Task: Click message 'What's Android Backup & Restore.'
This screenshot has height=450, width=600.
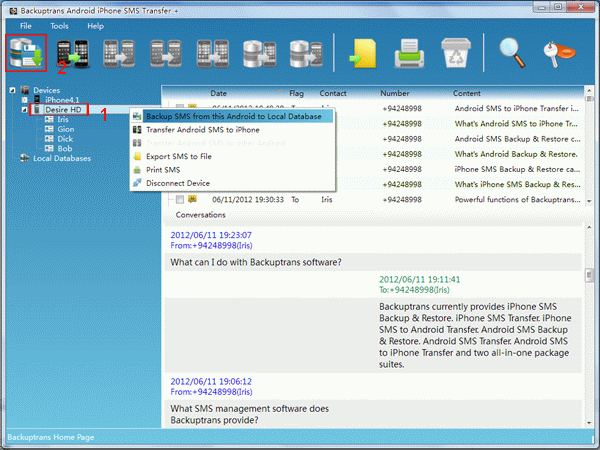Action: click(516, 154)
